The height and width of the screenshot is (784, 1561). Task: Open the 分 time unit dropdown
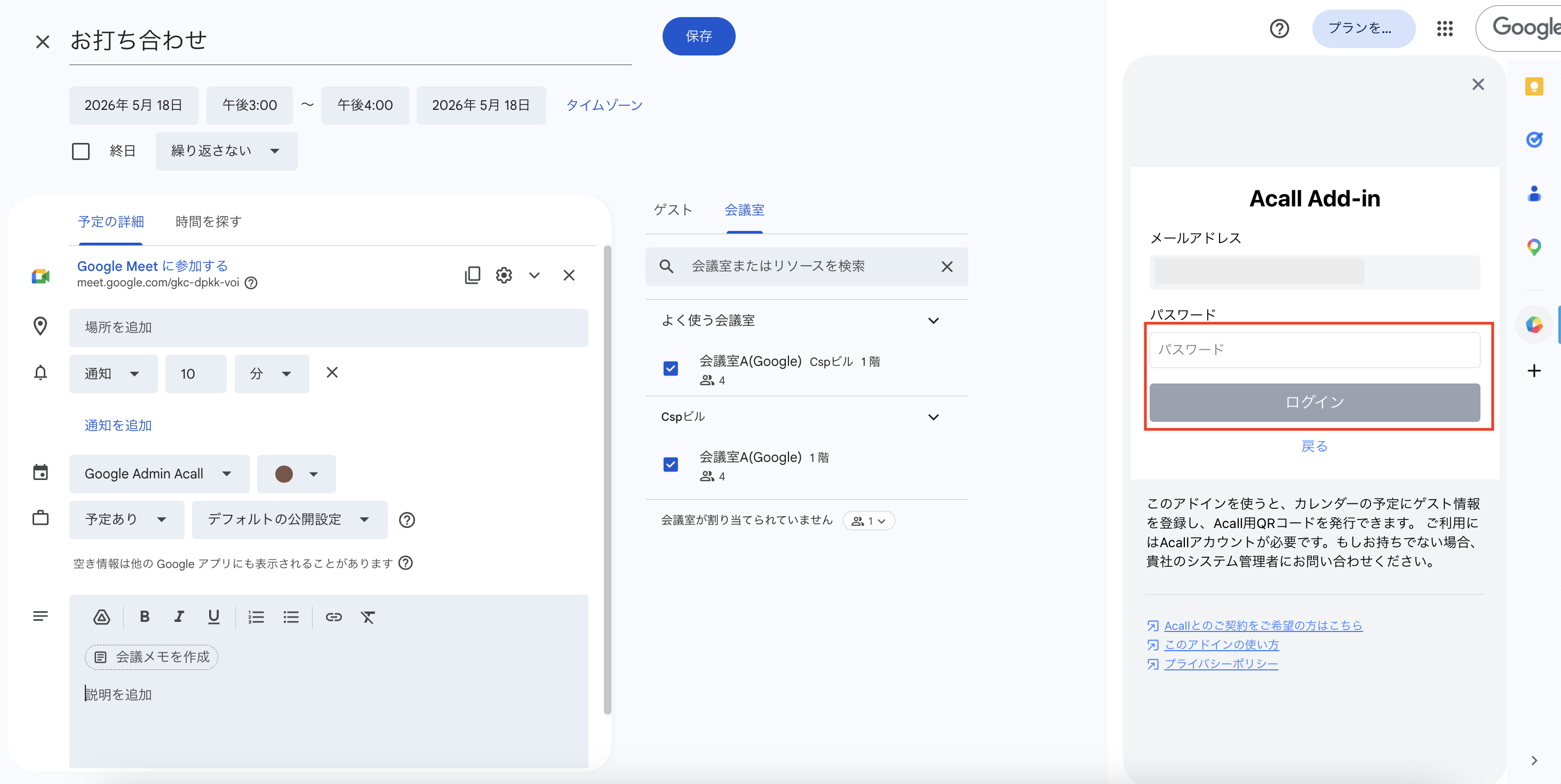[x=272, y=374]
